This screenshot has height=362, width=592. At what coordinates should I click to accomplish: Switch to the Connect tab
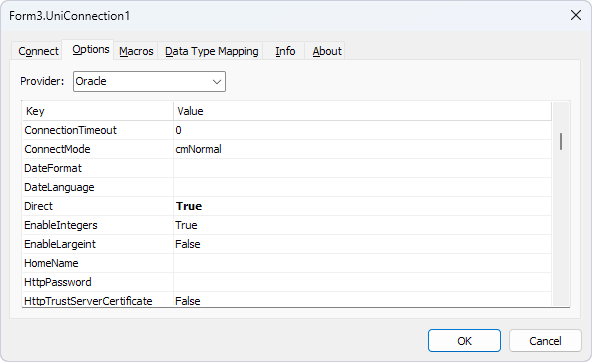(x=37, y=51)
